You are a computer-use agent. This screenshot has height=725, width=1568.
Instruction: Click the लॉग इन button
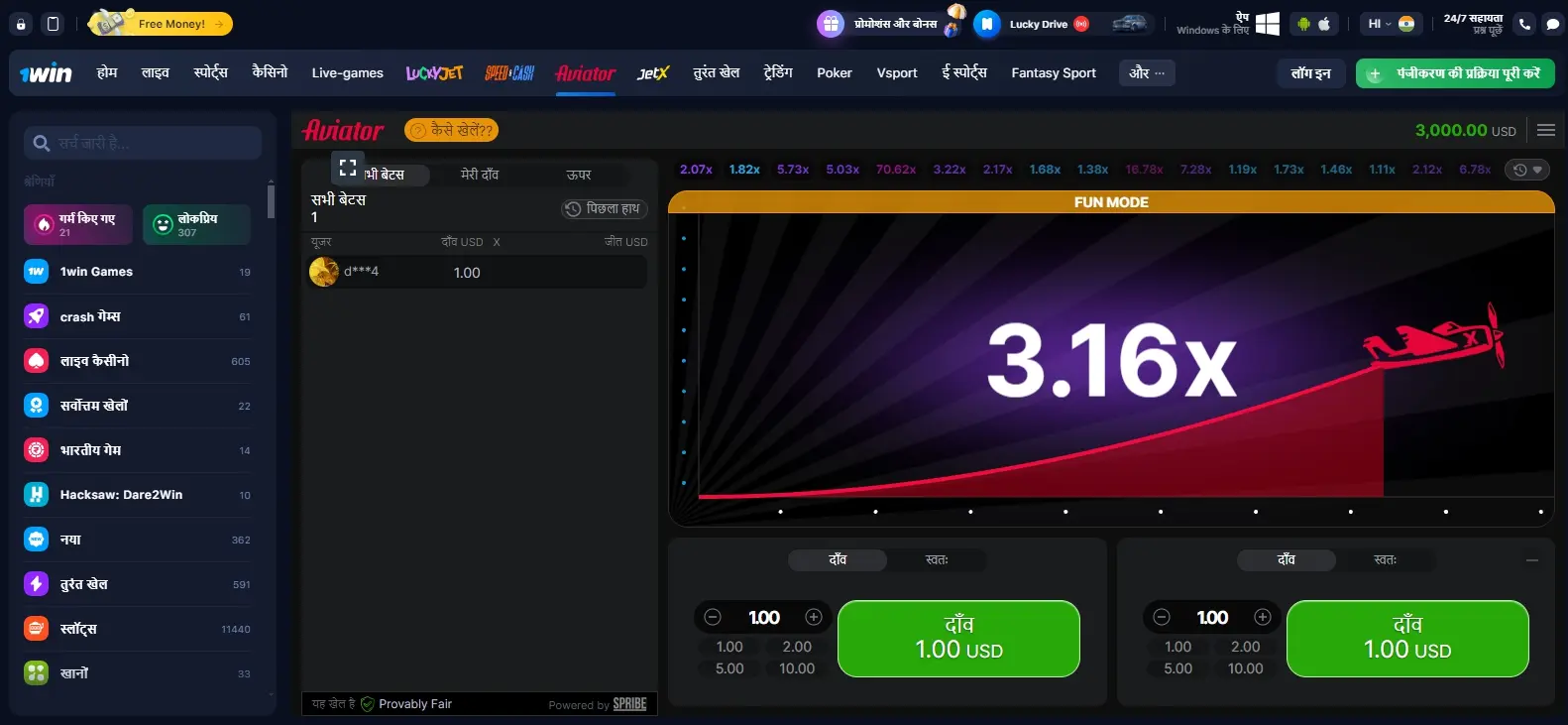point(1311,73)
